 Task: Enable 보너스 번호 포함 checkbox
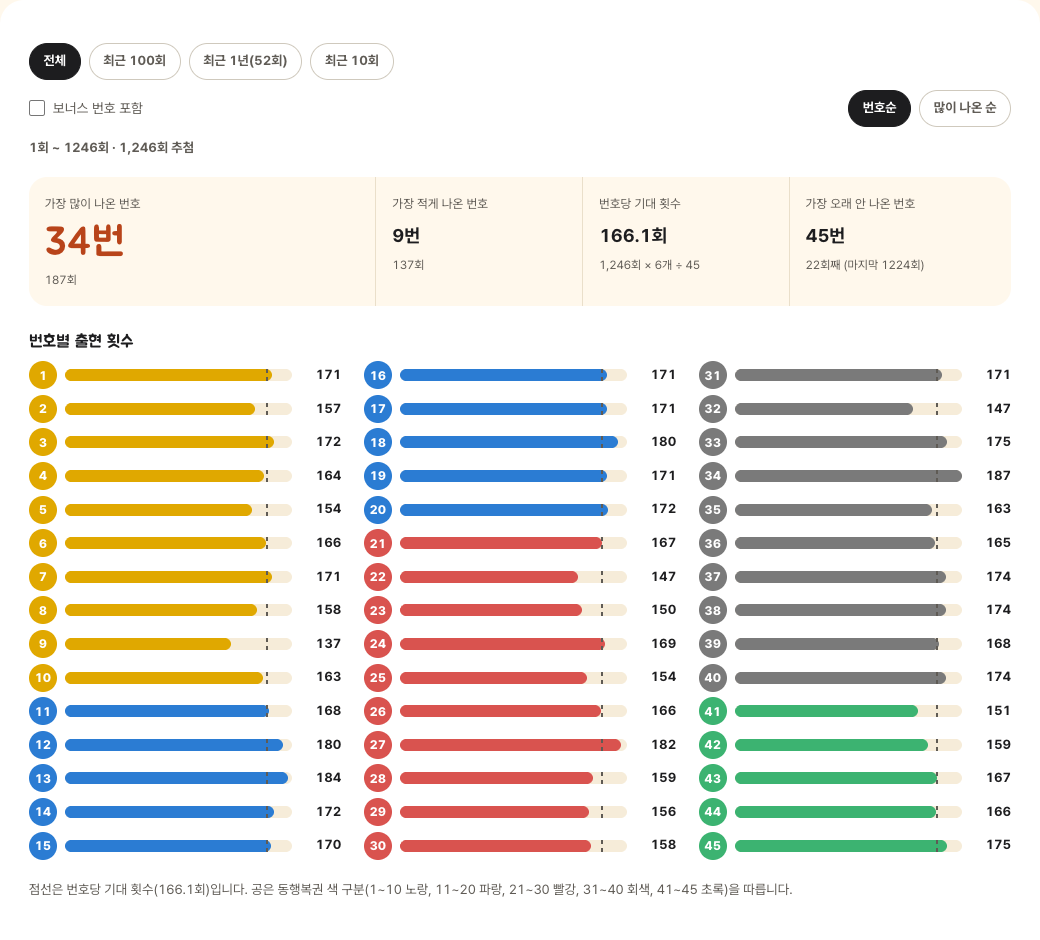tap(37, 108)
